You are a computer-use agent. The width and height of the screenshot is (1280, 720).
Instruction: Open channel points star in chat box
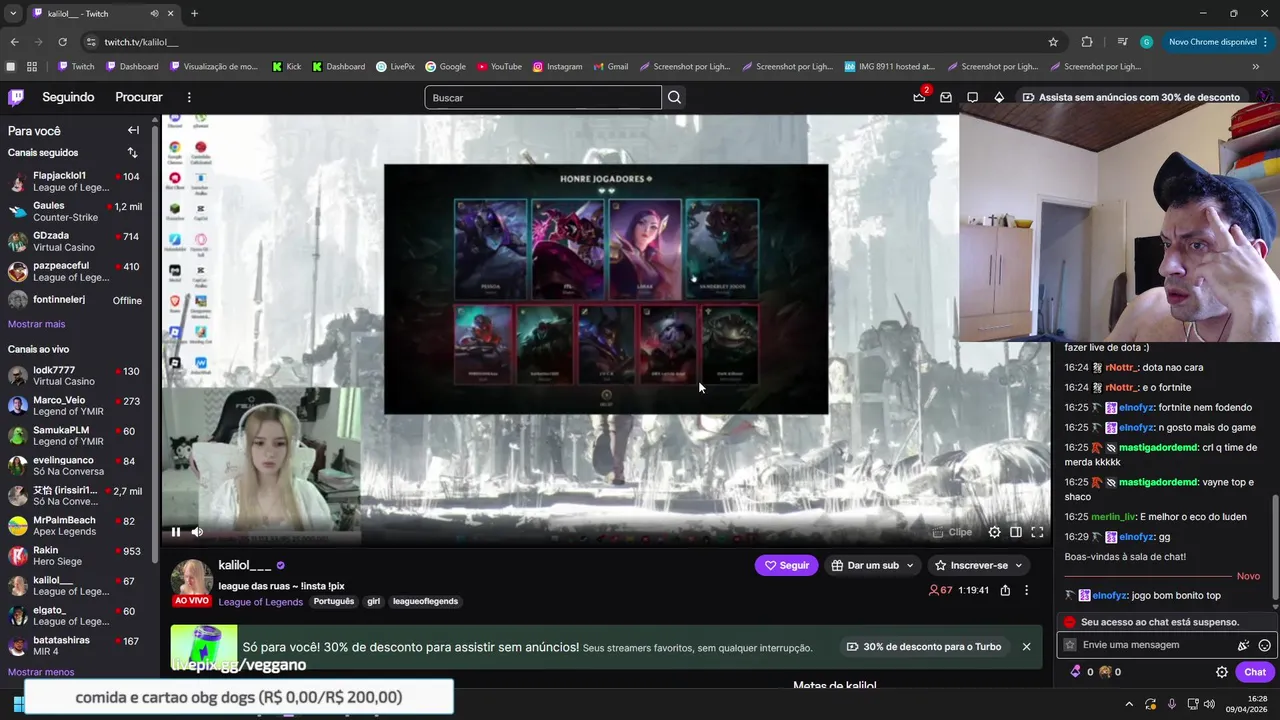pos(1071,645)
